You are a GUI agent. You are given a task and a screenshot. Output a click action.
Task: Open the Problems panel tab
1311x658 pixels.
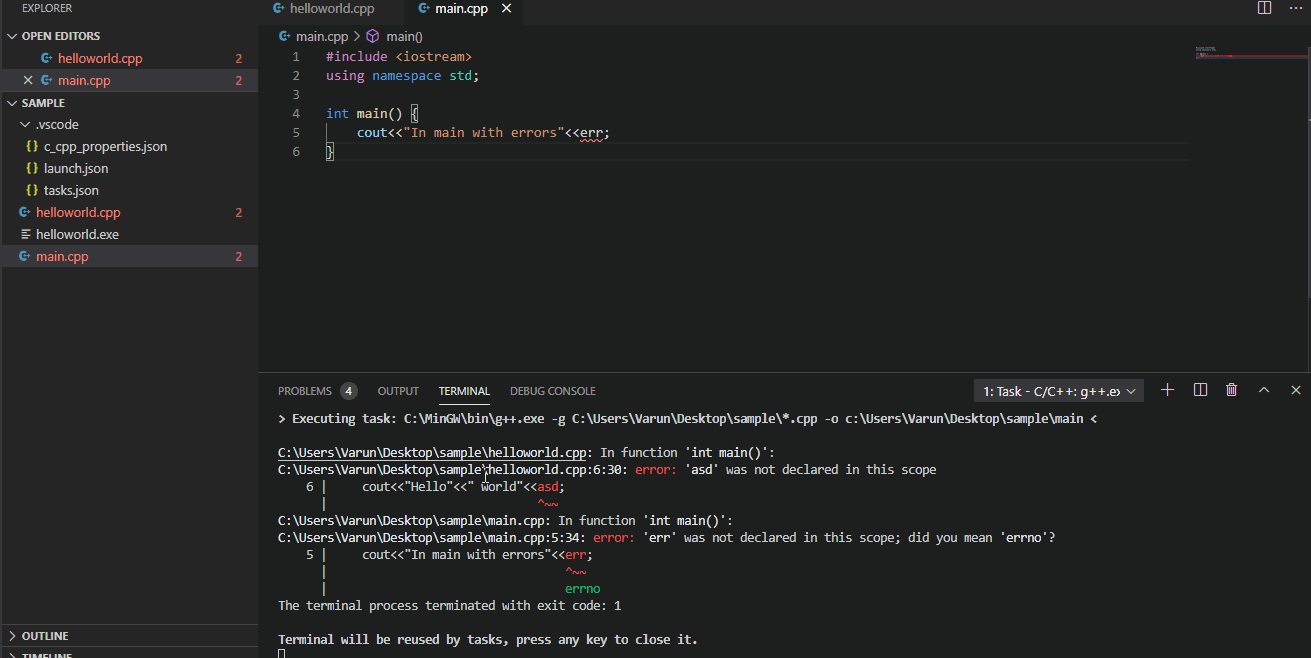304,391
